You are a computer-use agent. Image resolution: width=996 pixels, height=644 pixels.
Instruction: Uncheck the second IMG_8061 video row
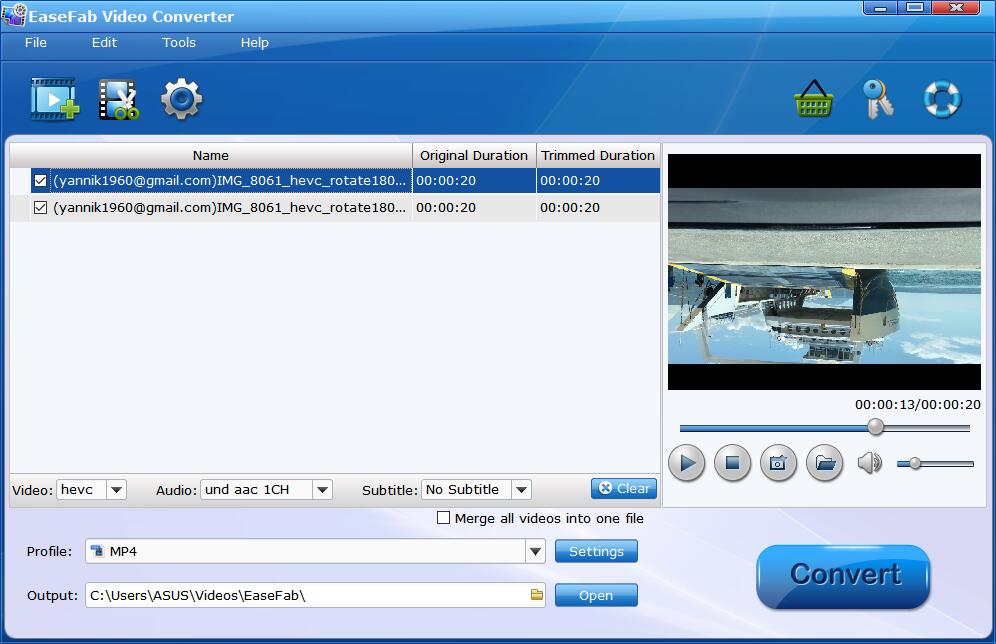point(40,208)
